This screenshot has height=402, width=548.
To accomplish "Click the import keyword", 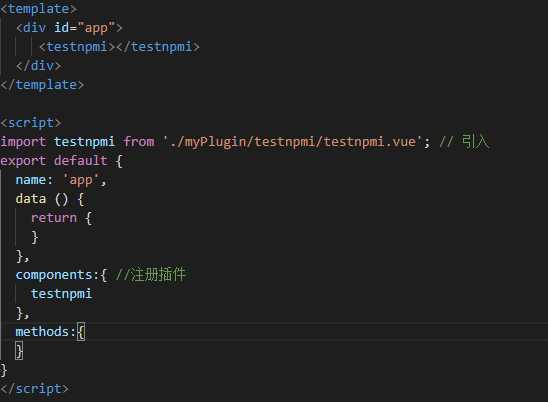I will [x=23, y=142].
